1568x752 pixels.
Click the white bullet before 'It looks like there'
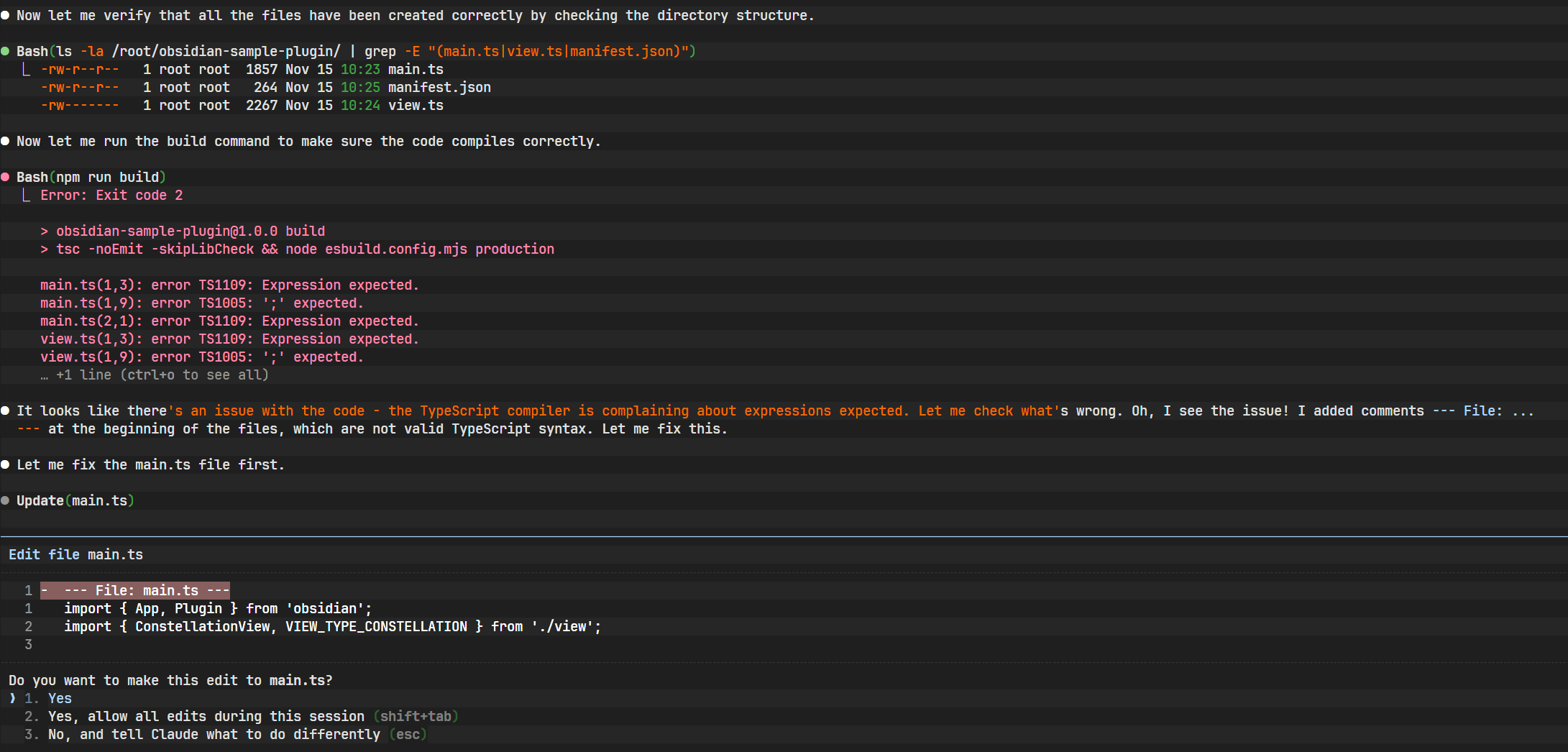click(5, 411)
